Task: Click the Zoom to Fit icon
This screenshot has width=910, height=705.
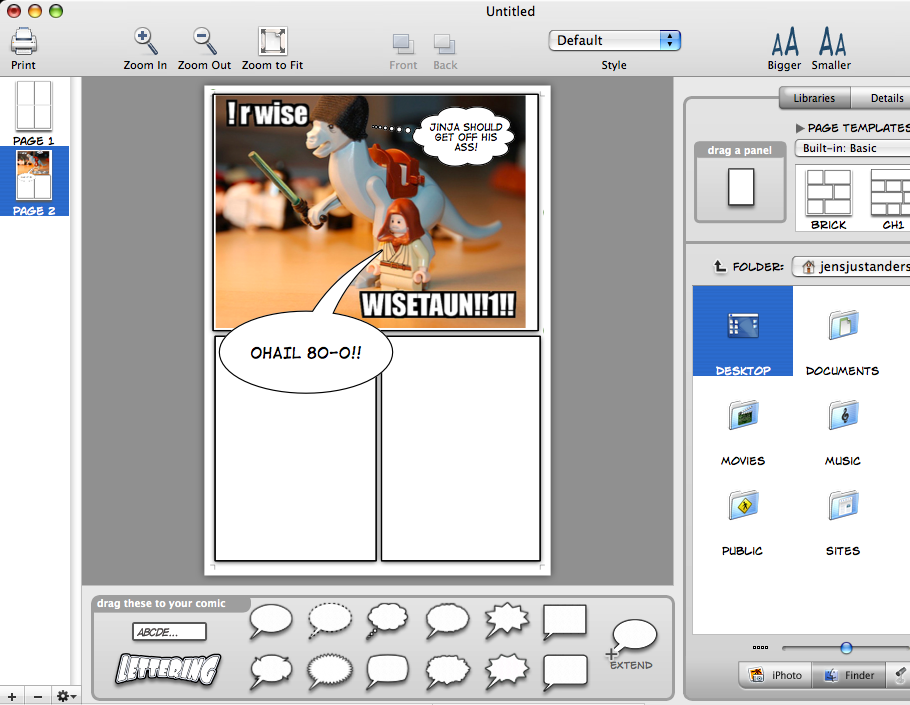Action: [x=273, y=41]
